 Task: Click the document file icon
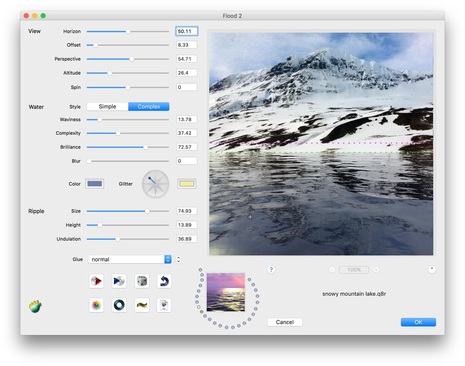tap(164, 305)
